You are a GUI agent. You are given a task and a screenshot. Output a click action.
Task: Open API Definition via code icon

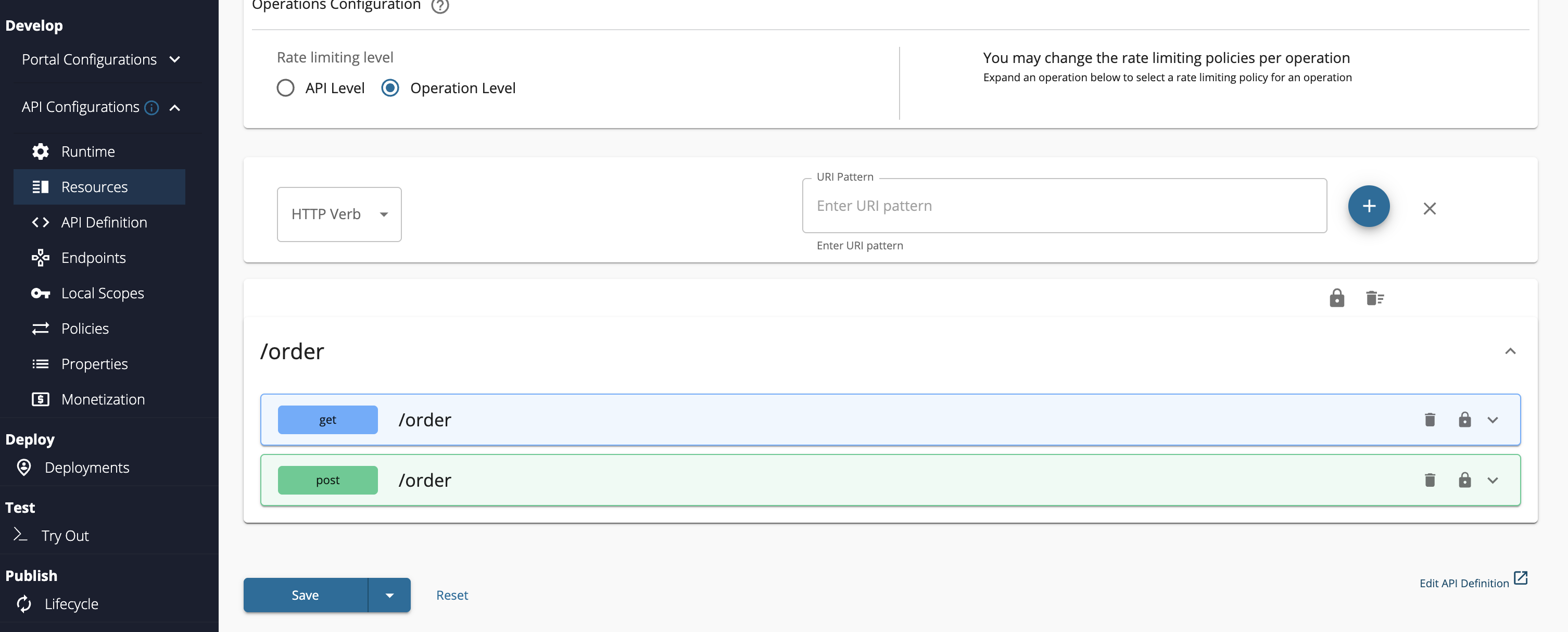pyautogui.click(x=40, y=222)
